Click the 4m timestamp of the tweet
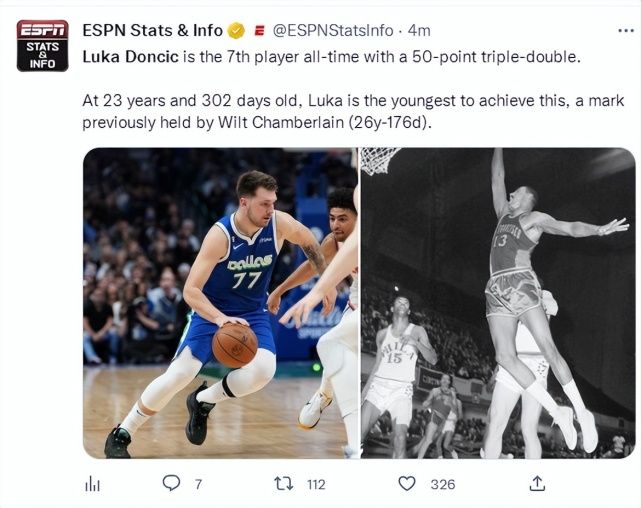 (419, 30)
